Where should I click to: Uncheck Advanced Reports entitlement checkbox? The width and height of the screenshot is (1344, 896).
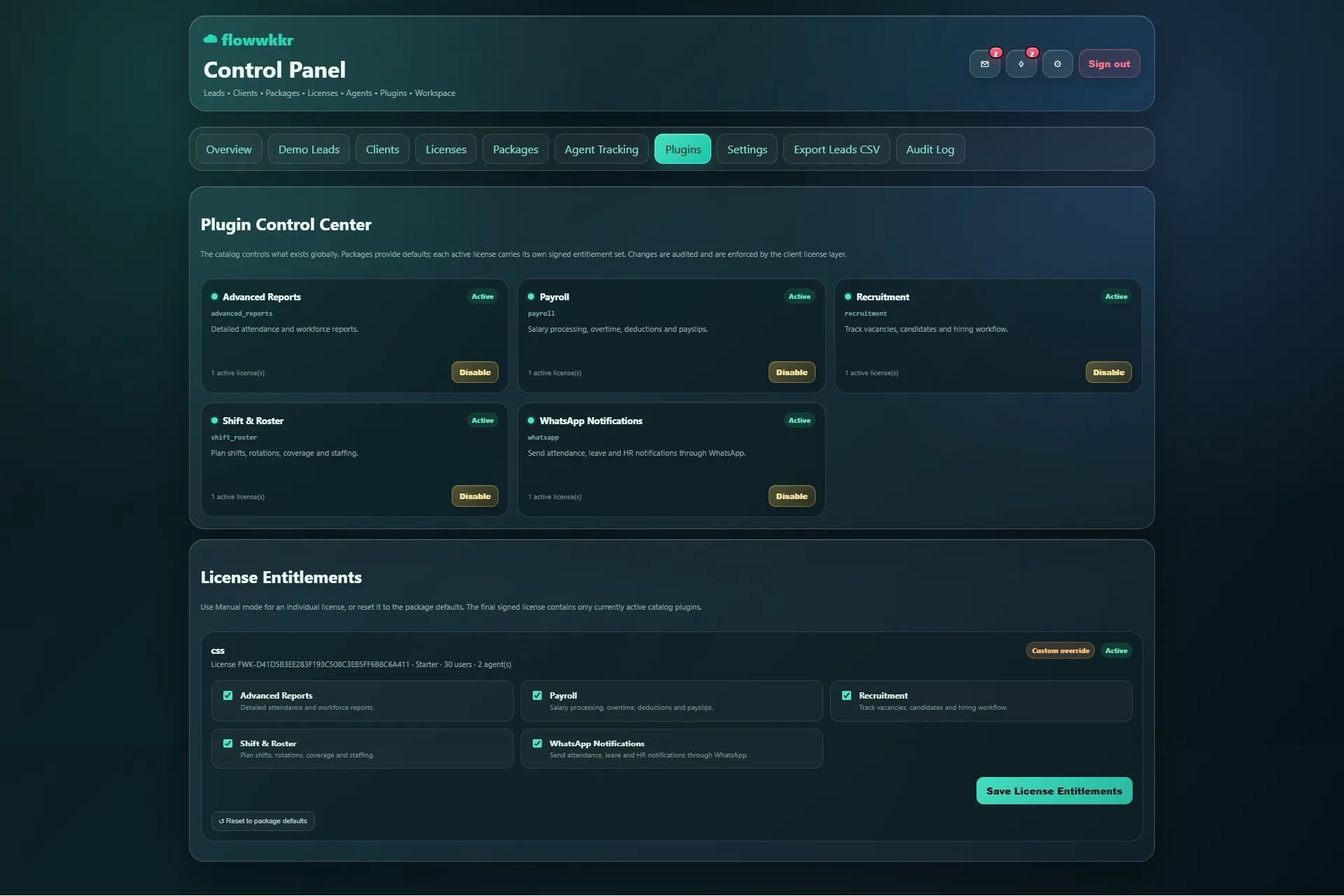coord(227,696)
